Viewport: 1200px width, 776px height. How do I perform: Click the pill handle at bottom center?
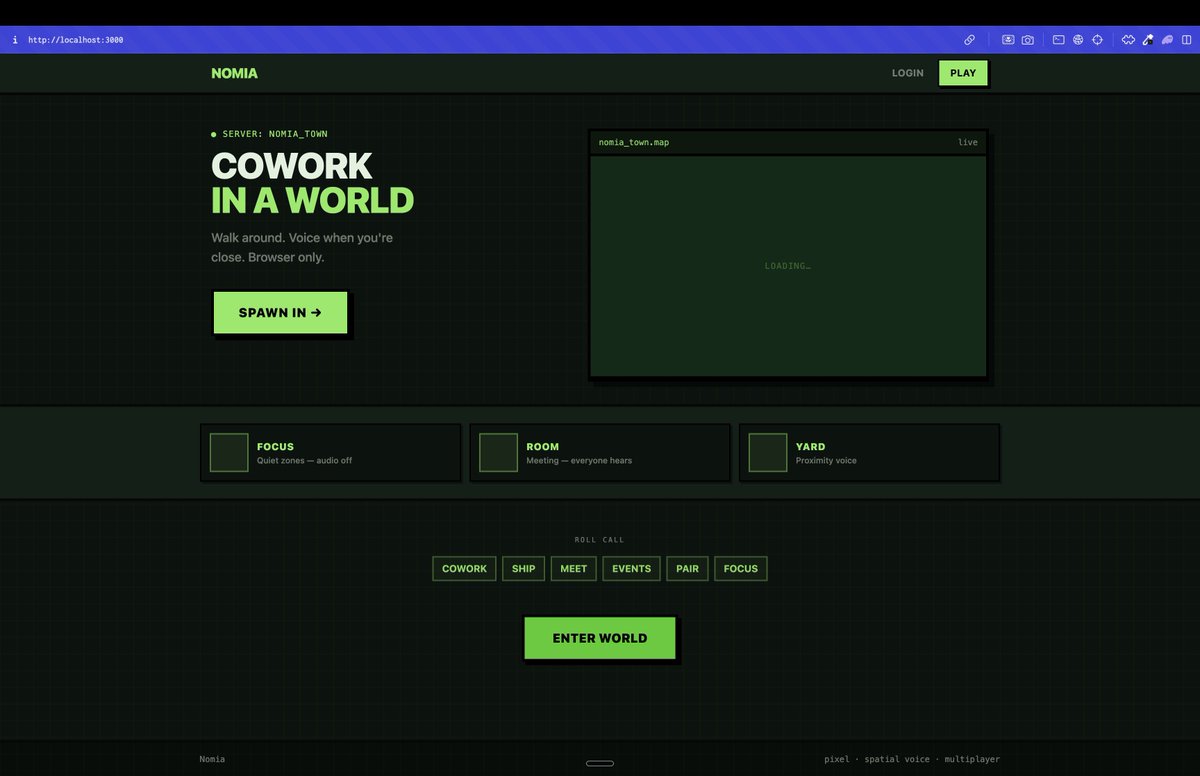[600, 763]
